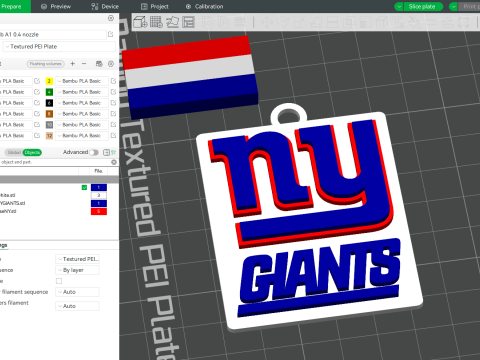The height and width of the screenshot is (360, 480).
Task: Open filament 2 Bambu PLA Basic dropdown
Action: pos(82,81)
